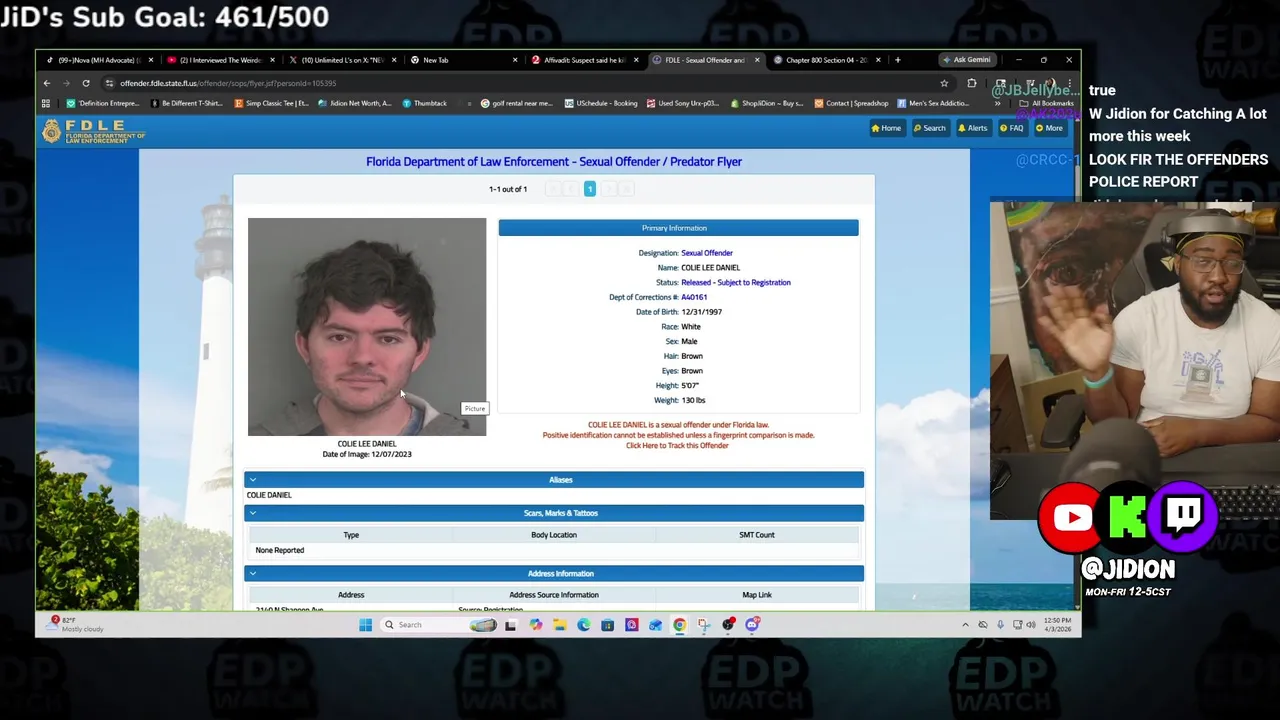Open Dept of Corrections number A40161
The width and height of the screenshot is (1280, 720).
click(x=694, y=297)
